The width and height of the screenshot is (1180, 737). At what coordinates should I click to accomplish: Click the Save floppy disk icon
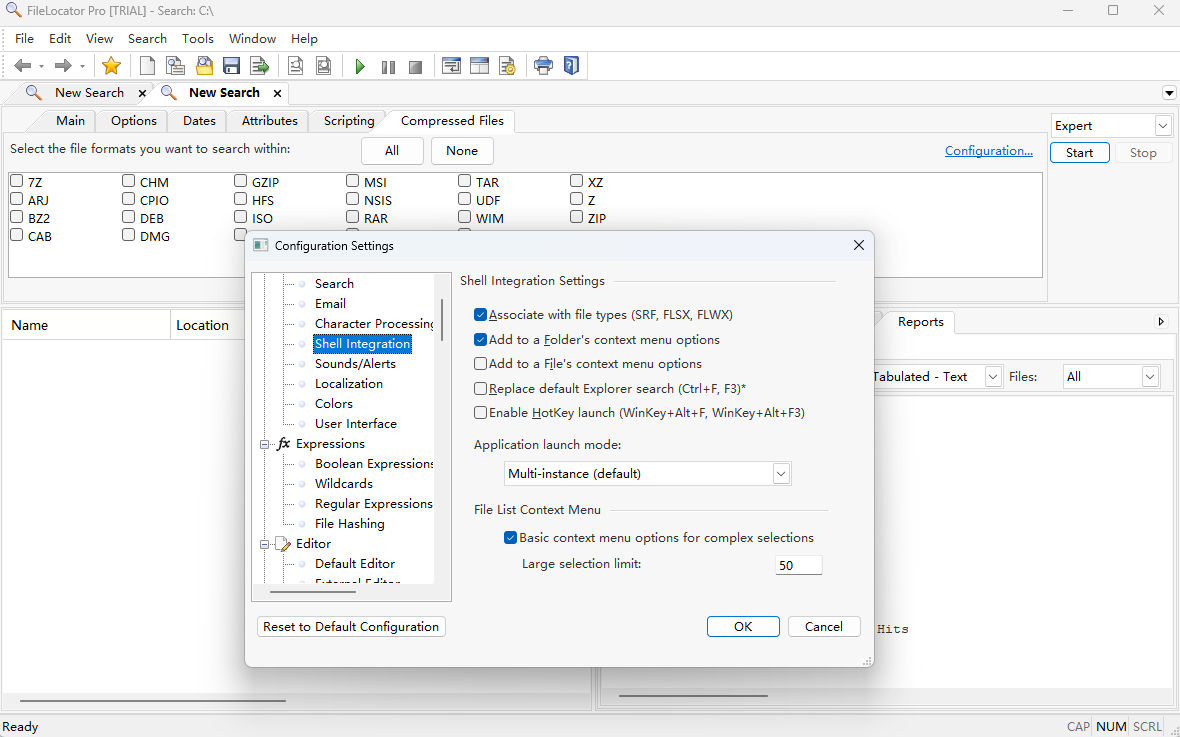click(x=231, y=66)
